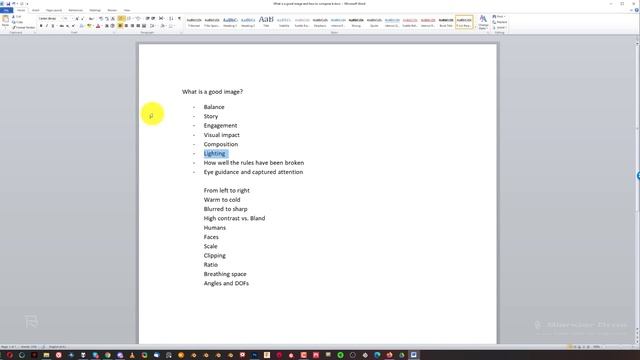This screenshot has width=640, height=360.
Task: Click the Numbering list icon
Action: pos(129,18)
